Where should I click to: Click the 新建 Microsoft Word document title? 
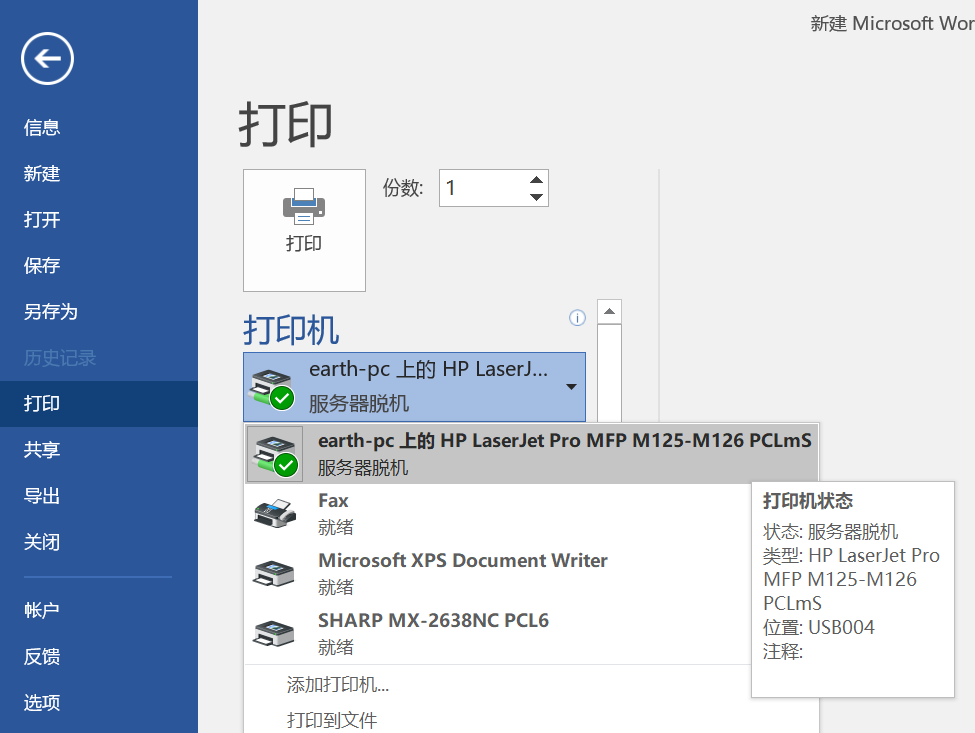tap(892, 24)
